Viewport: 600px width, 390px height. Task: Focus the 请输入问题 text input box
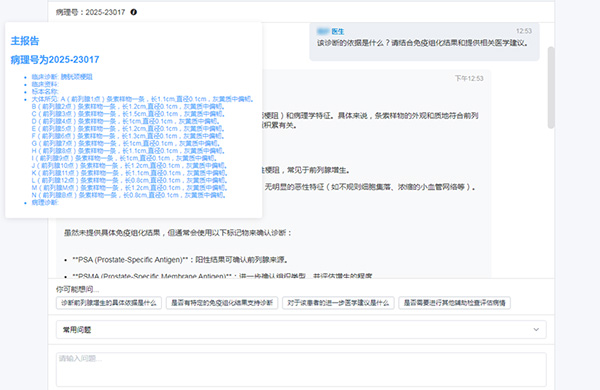pyautogui.click(x=301, y=369)
